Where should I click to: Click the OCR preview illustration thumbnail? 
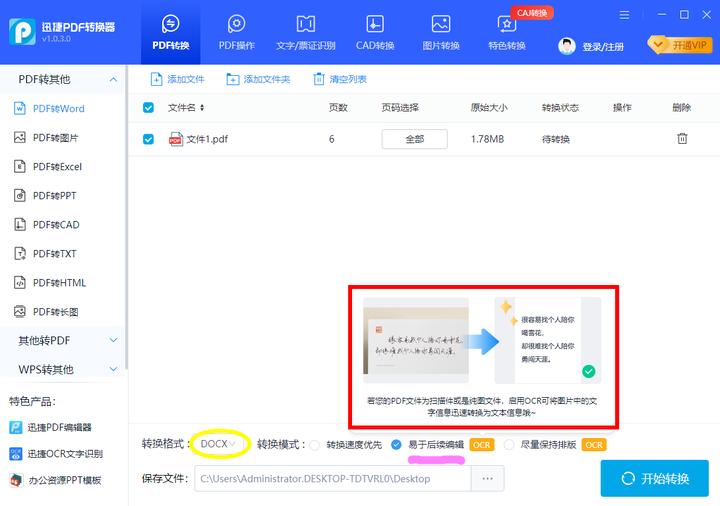pyautogui.click(x=482, y=340)
